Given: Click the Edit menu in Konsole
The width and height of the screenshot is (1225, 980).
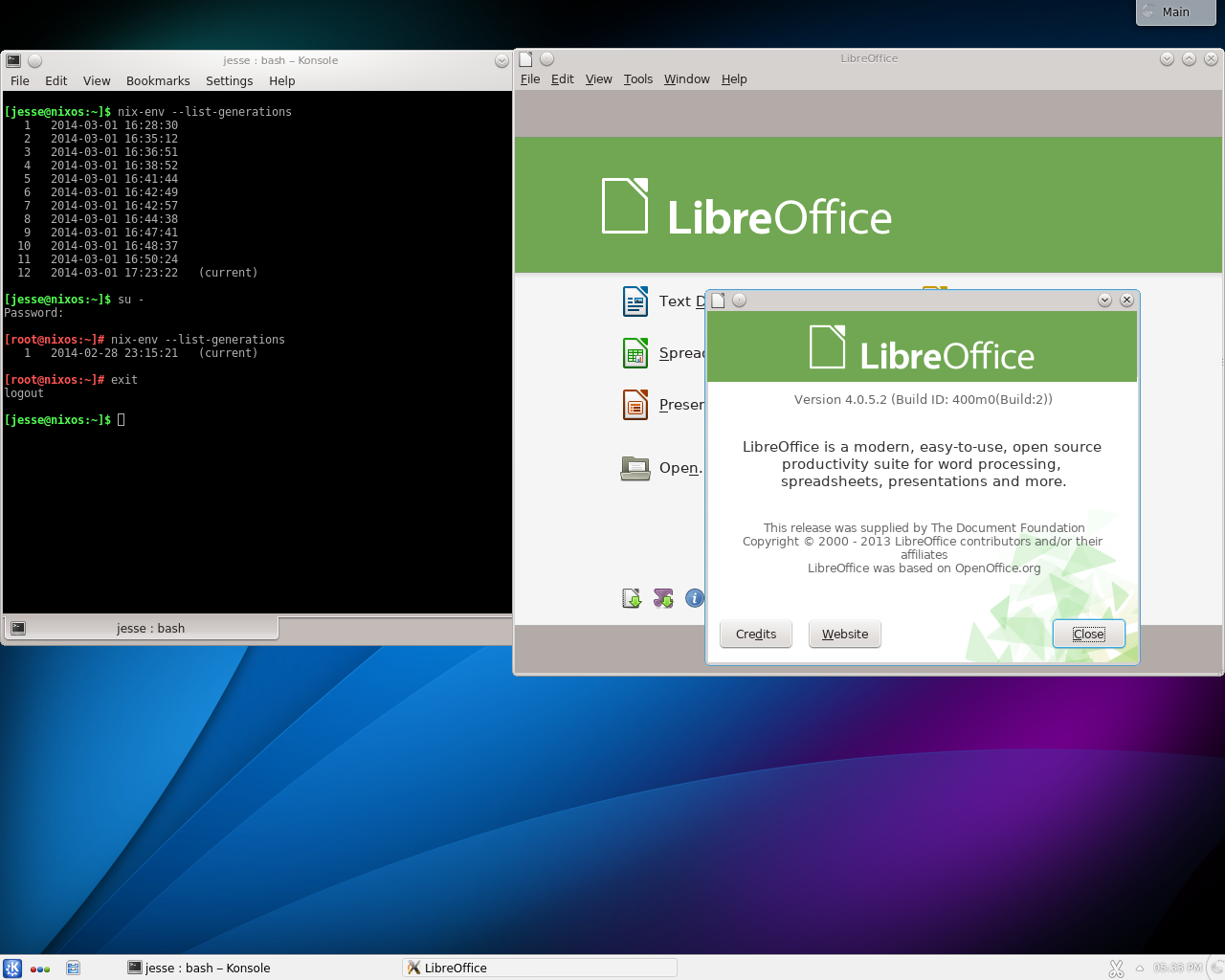Looking at the screenshot, I should click(56, 81).
